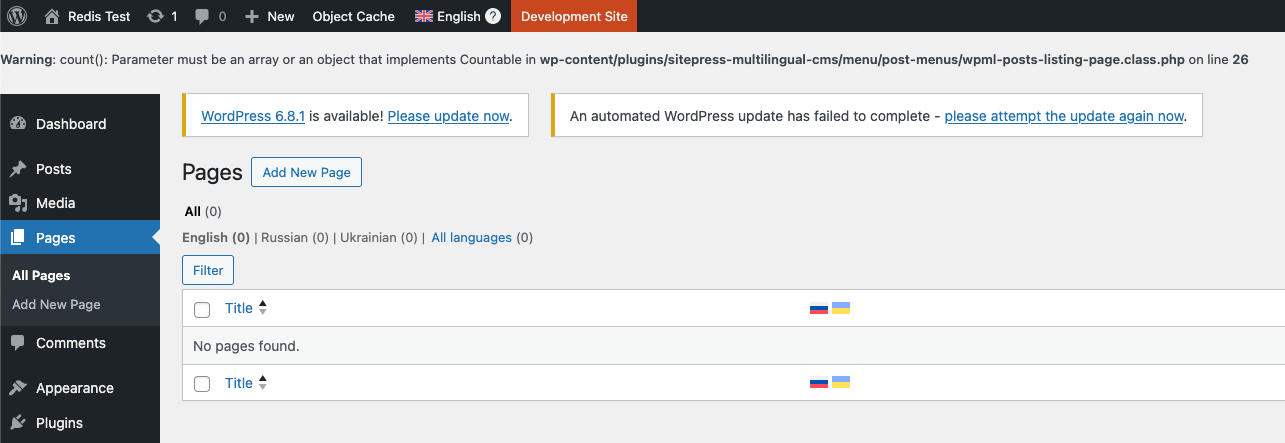The width and height of the screenshot is (1285, 443).
Task: Click the Russian flag in footer row
Action: pyautogui.click(x=819, y=382)
